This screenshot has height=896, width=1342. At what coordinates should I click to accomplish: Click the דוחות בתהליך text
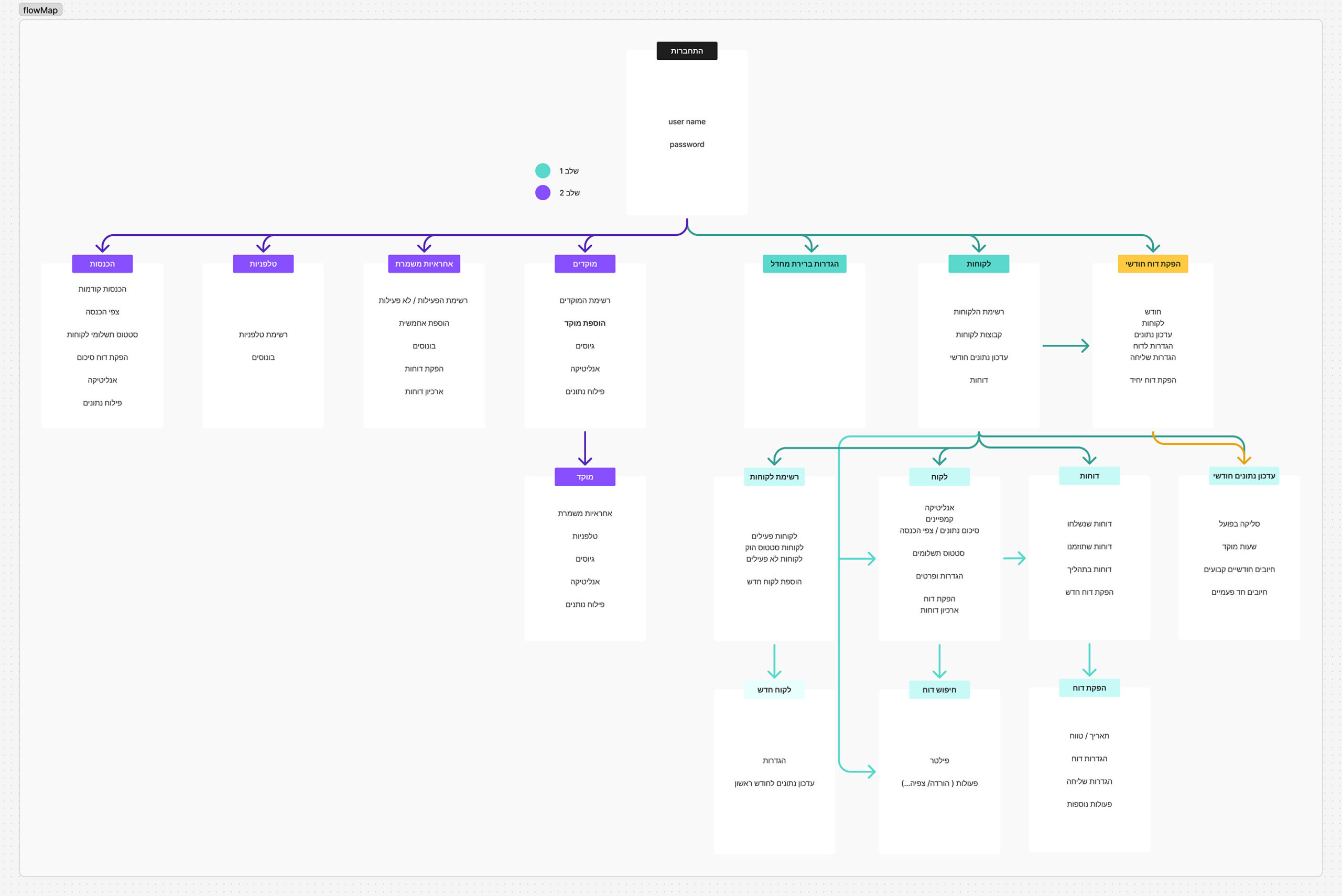[1089, 570]
